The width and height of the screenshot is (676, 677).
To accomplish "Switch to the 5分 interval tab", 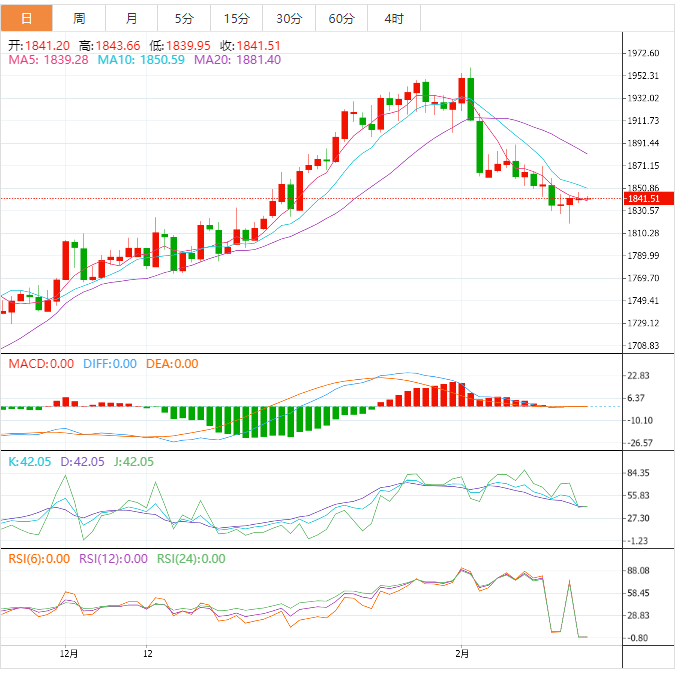I will [x=184, y=19].
